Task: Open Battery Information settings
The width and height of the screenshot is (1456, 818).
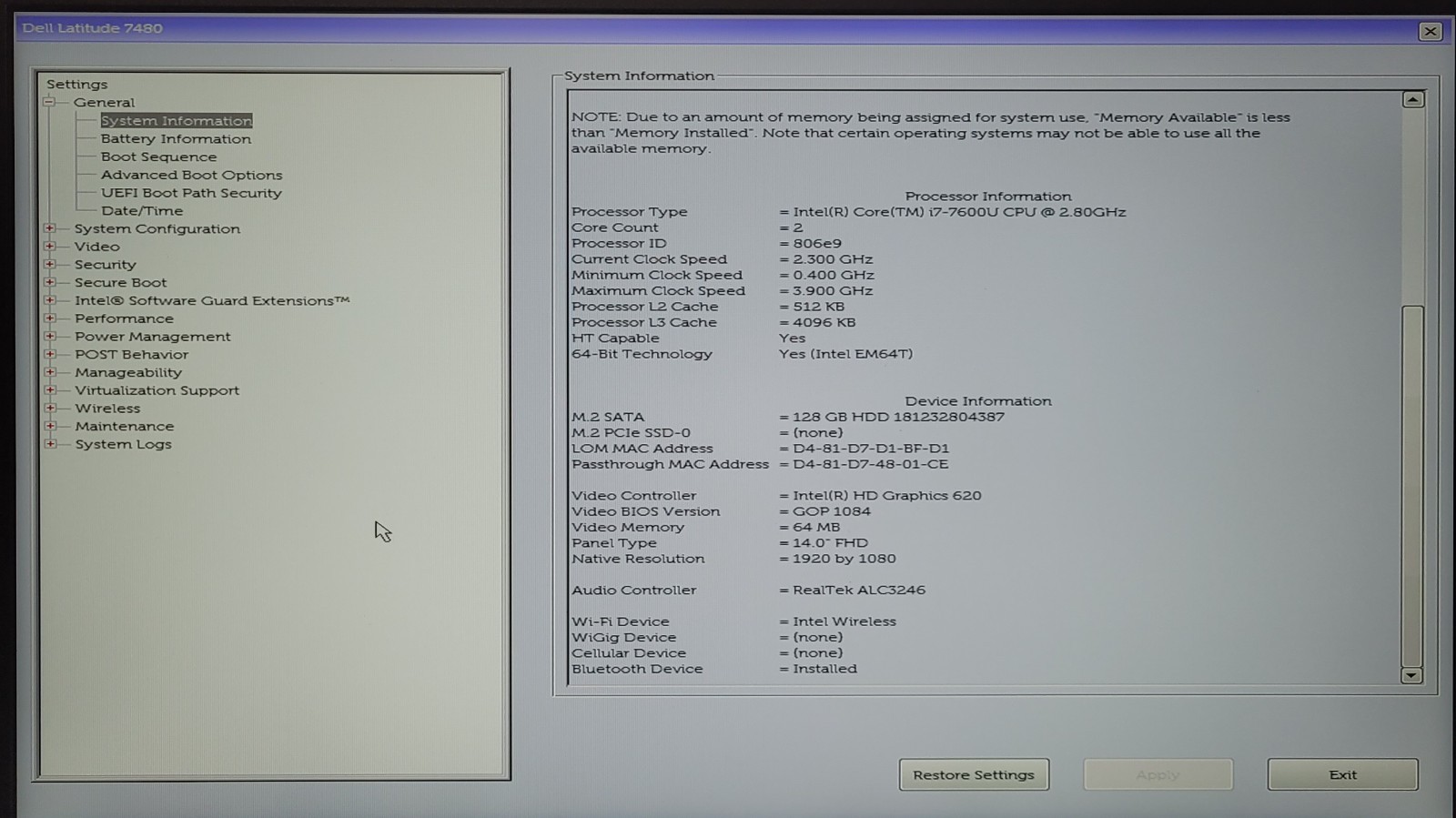Action: [176, 139]
